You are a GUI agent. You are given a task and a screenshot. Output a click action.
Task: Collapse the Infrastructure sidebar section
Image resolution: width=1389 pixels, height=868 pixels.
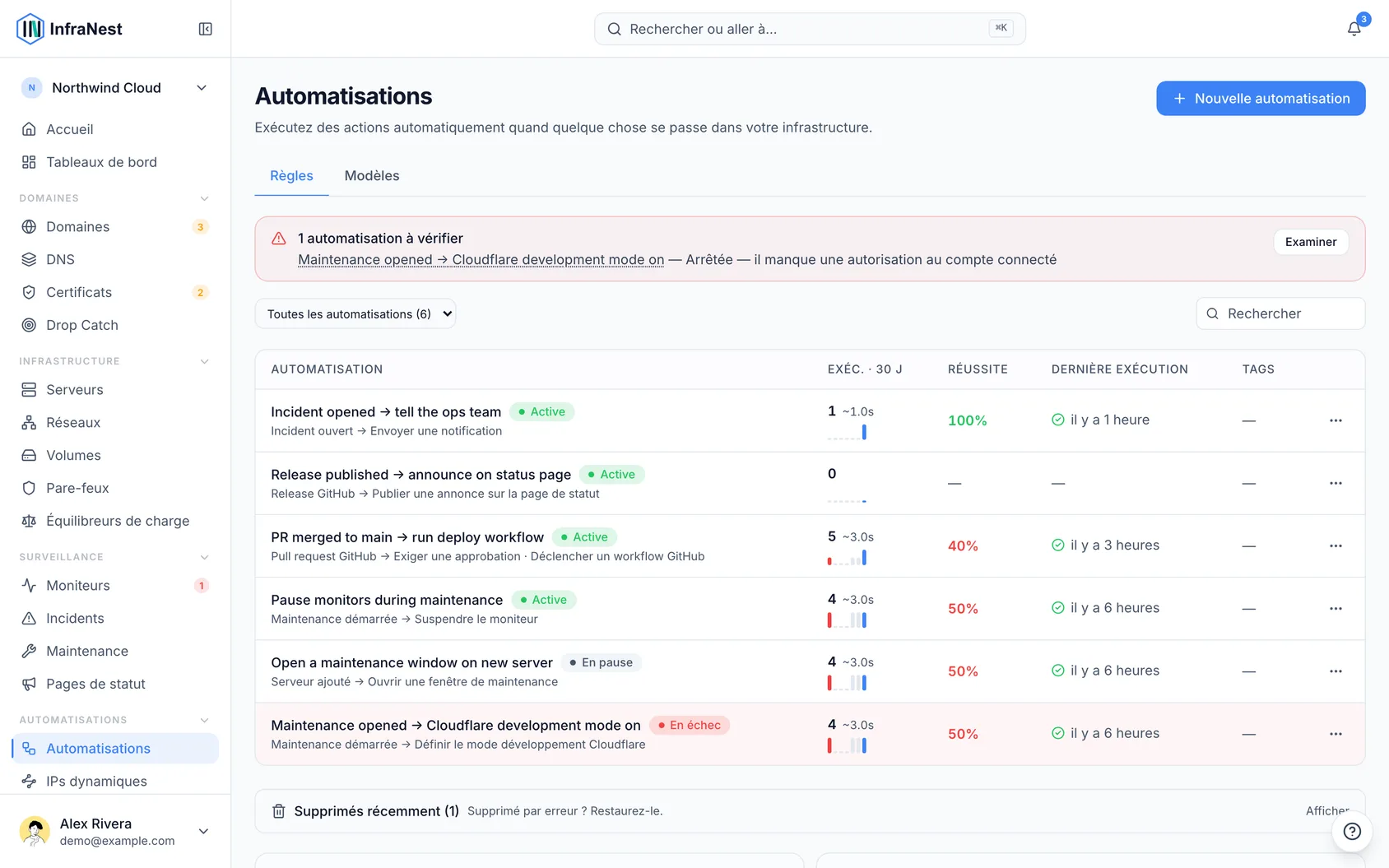pyautogui.click(x=204, y=361)
